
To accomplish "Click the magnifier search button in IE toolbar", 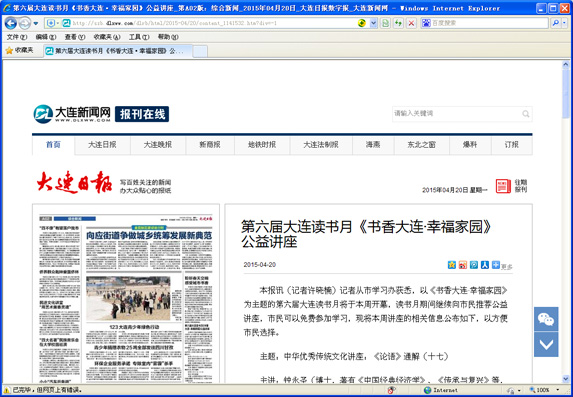I will 555,23.
